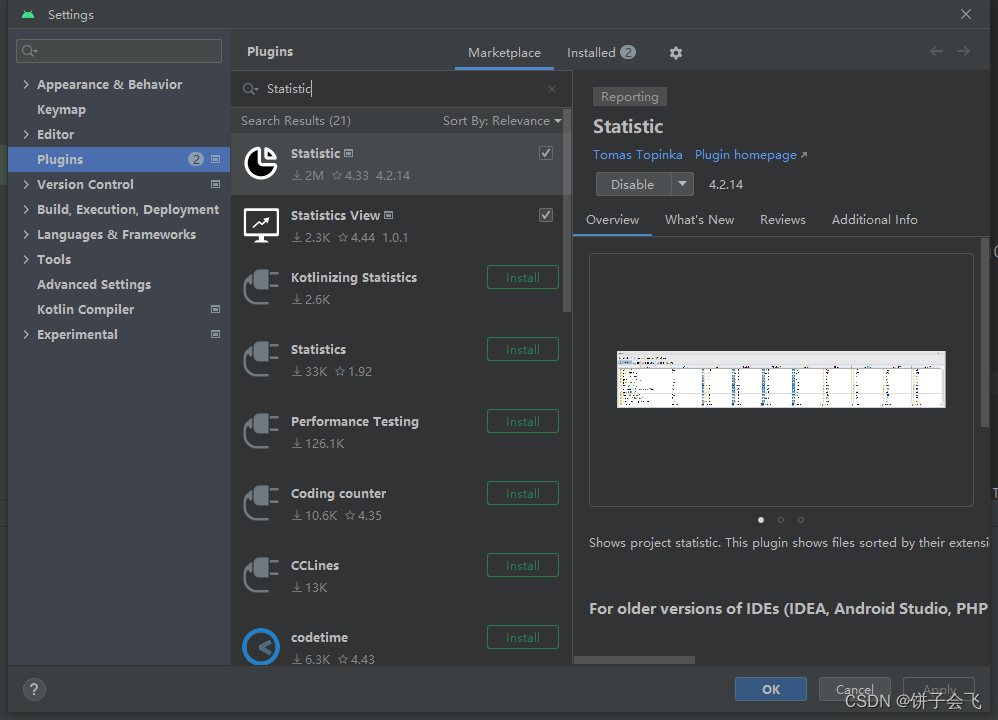Uncheck the Statistic plugin checkbox

click(545, 152)
